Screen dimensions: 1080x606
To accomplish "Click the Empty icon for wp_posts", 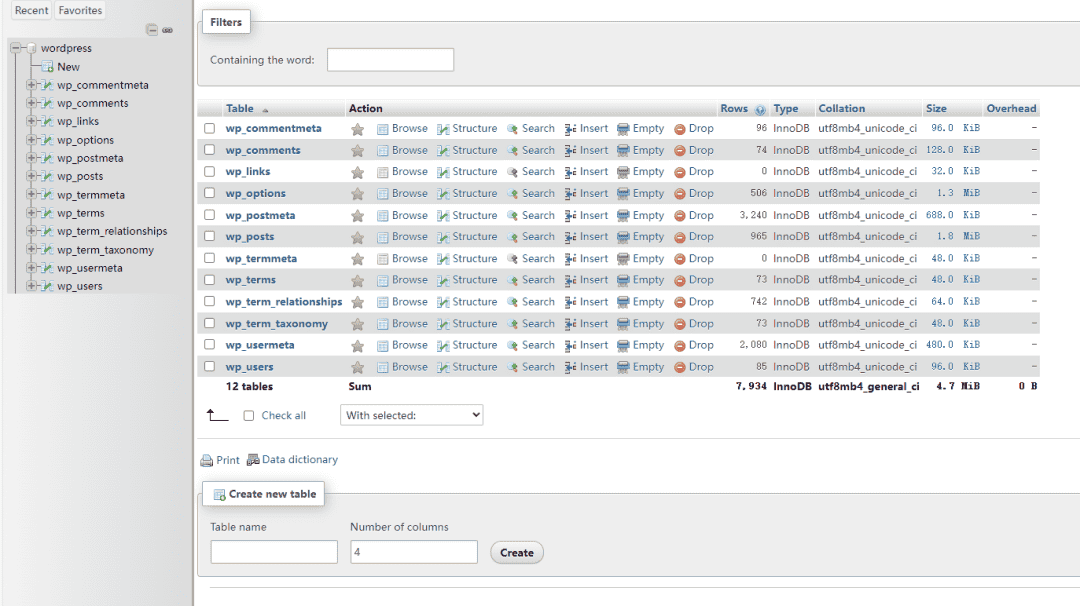I will click(x=623, y=237).
